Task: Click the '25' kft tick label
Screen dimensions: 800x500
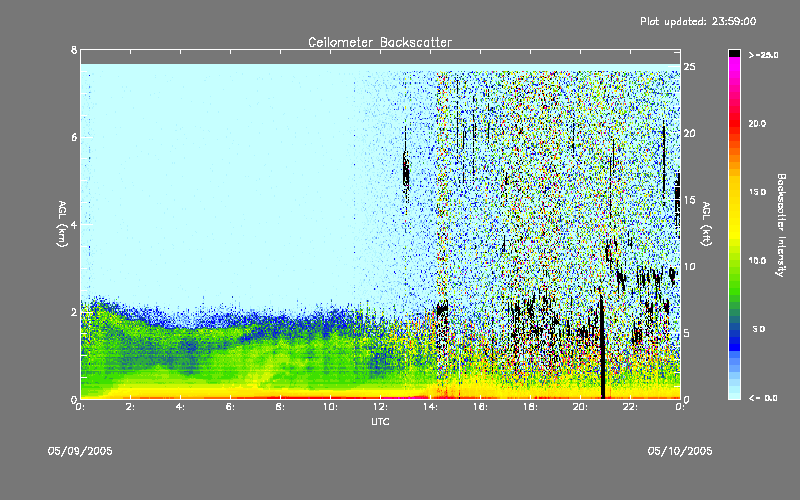Action: (x=689, y=67)
